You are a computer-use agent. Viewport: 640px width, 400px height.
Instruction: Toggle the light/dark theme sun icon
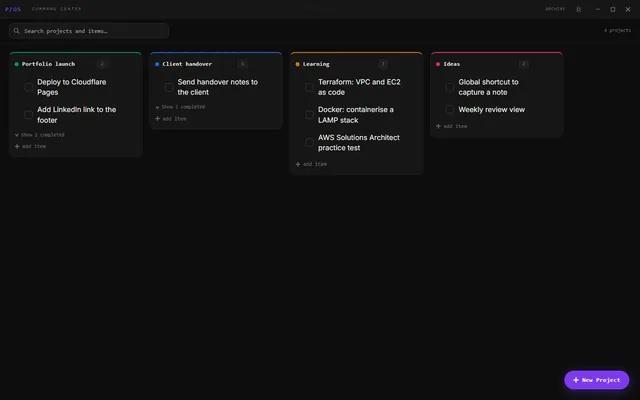pos(578,9)
